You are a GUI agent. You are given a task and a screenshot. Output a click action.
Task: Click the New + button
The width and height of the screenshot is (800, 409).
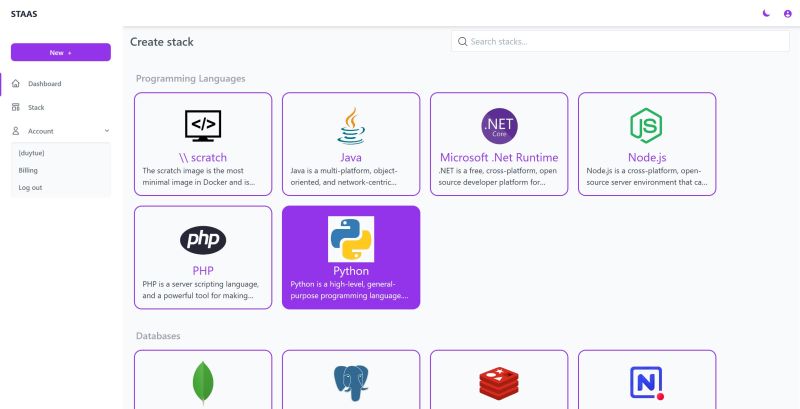61,52
